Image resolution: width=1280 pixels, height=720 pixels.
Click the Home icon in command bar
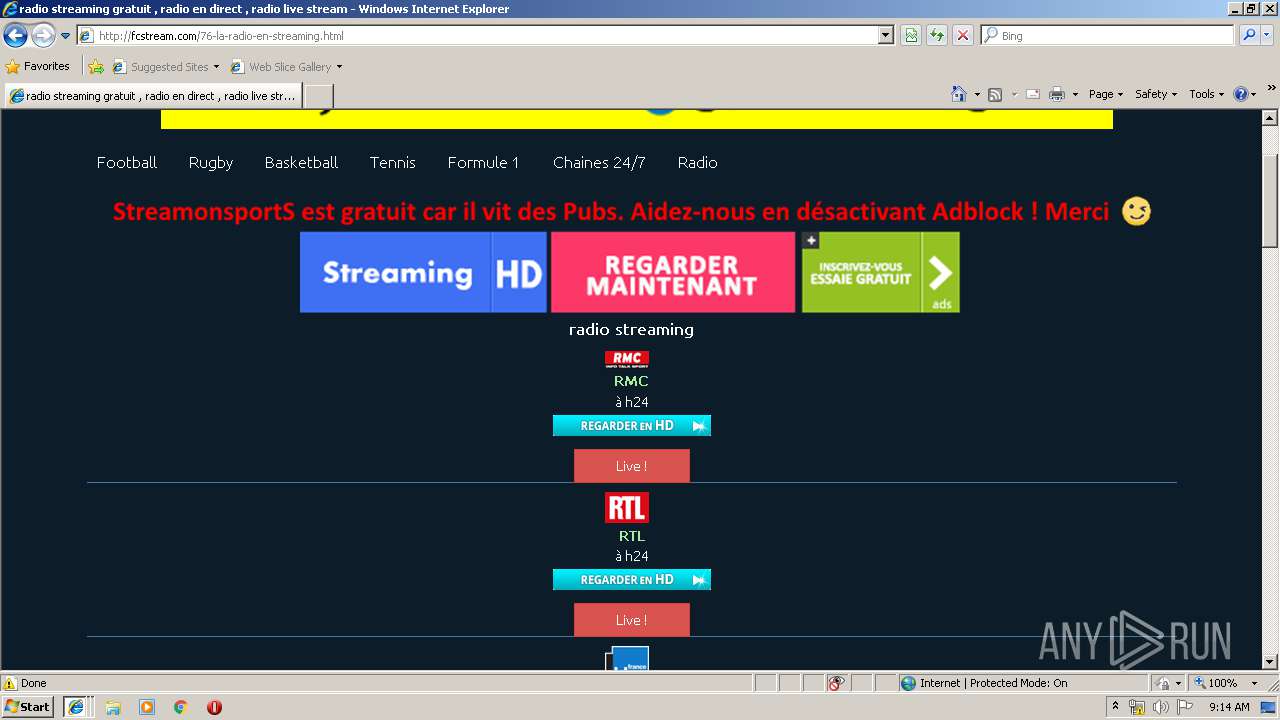click(x=959, y=94)
